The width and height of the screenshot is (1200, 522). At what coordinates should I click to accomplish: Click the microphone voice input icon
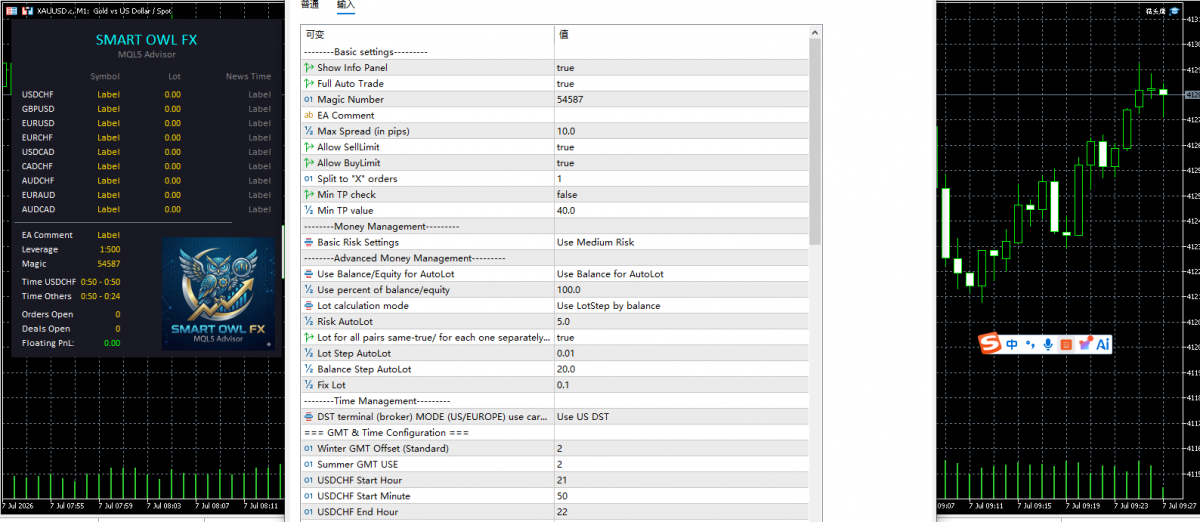click(x=1048, y=344)
